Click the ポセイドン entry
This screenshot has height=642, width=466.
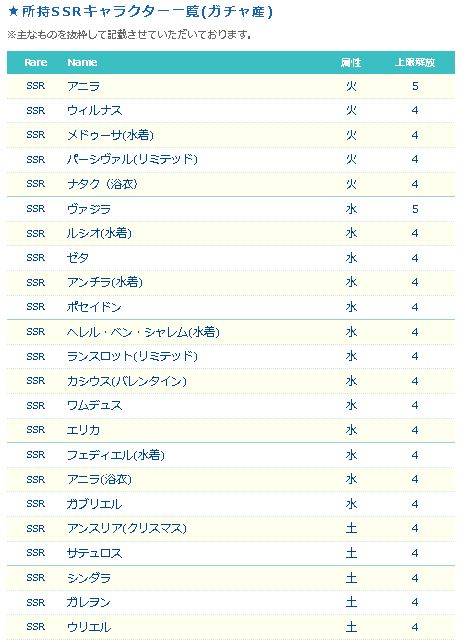[x=94, y=307]
